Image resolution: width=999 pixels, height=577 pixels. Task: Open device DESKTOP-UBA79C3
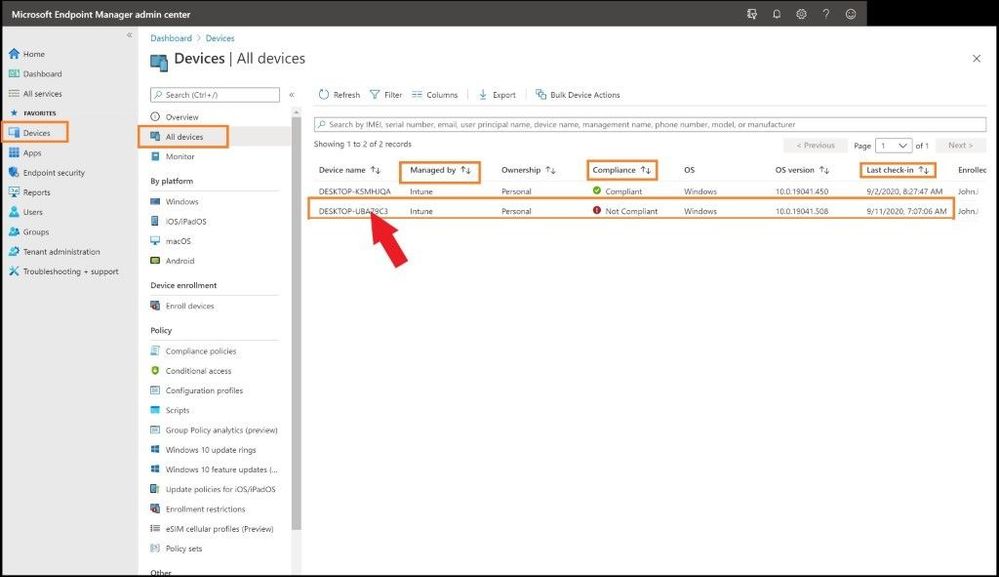coord(353,211)
